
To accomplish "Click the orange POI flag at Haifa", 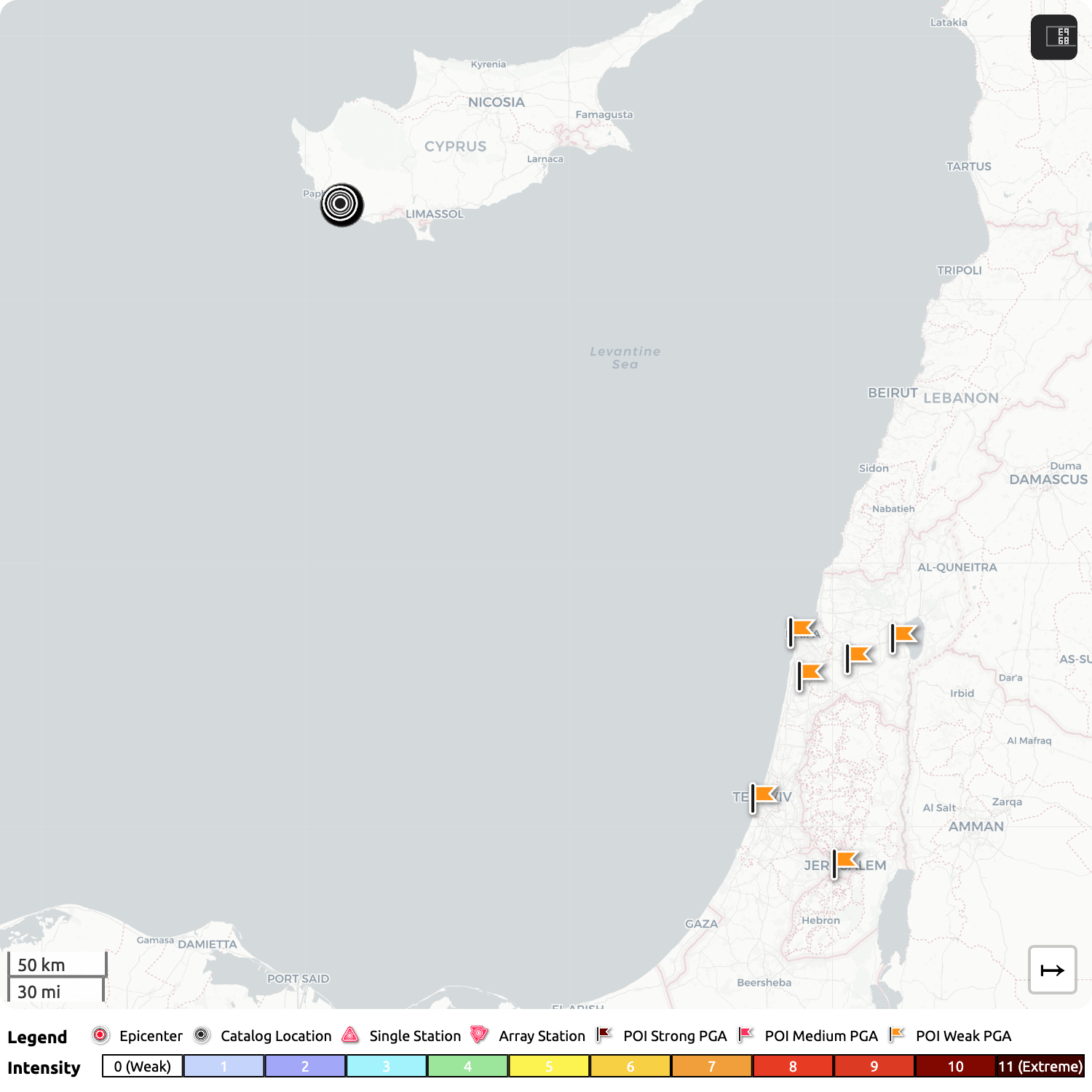I will click(x=802, y=630).
